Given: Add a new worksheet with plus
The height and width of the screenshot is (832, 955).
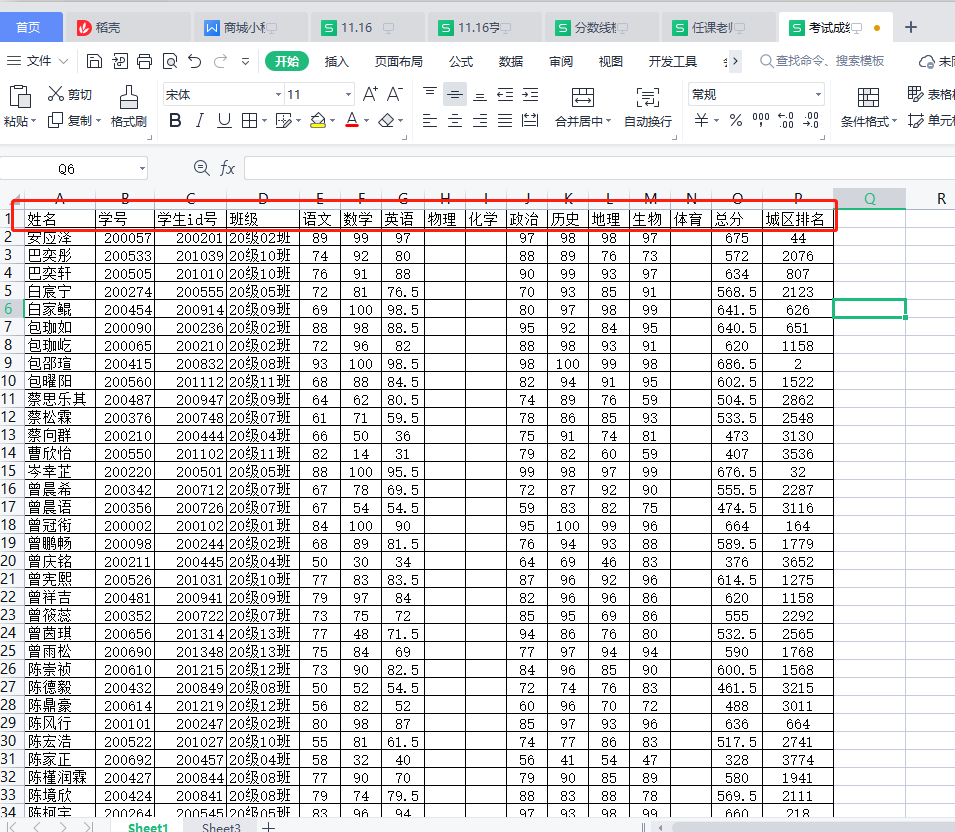Looking at the screenshot, I should click(x=268, y=827).
